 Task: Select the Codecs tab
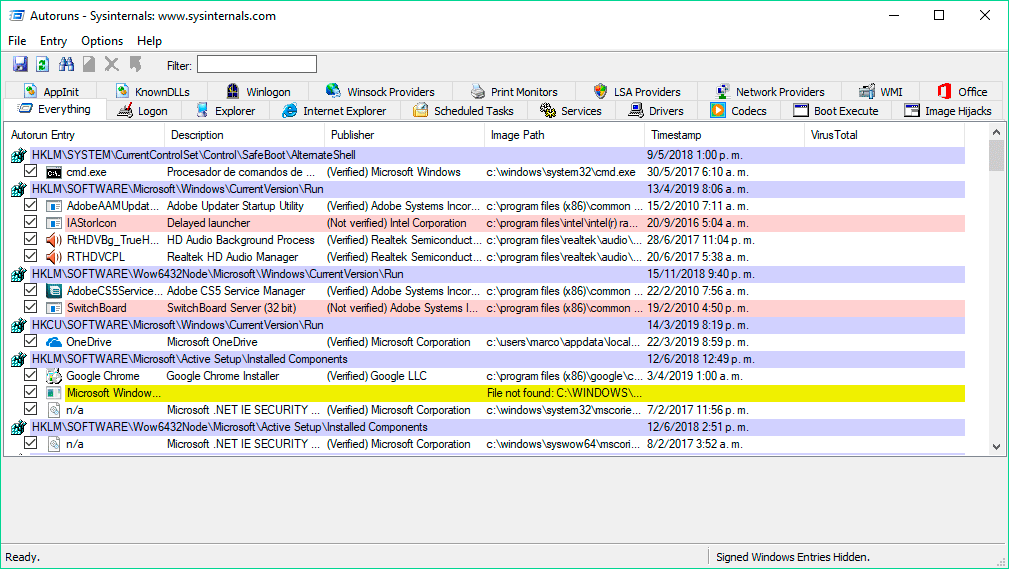click(x=739, y=111)
